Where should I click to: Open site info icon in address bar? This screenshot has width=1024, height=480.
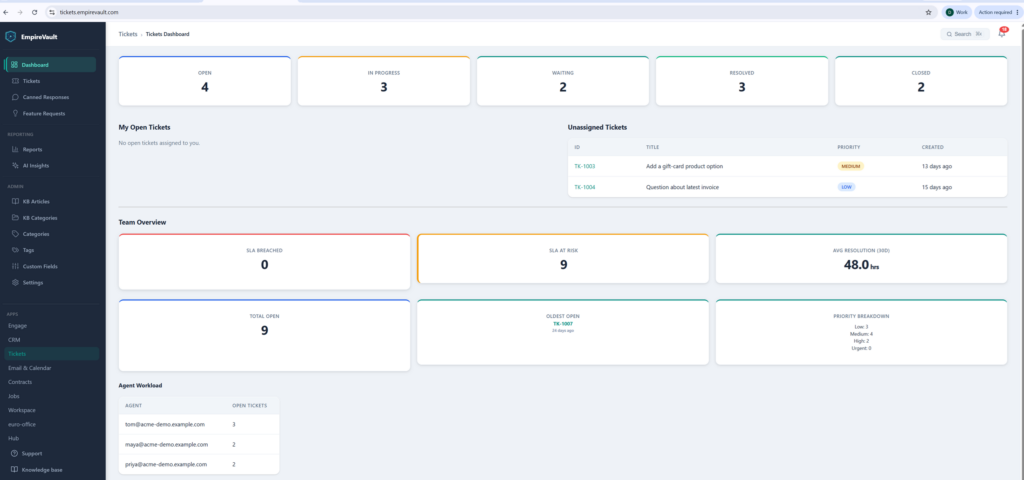[x=52, y=12]
